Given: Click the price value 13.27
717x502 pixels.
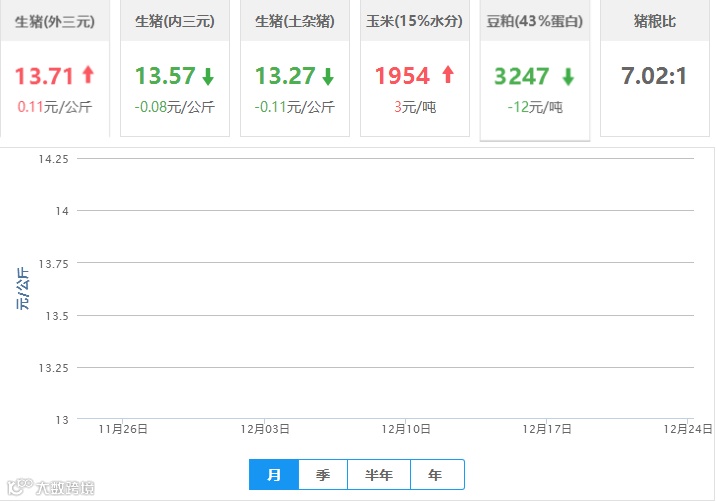Looking at the screenshot, I should [285, 76].
